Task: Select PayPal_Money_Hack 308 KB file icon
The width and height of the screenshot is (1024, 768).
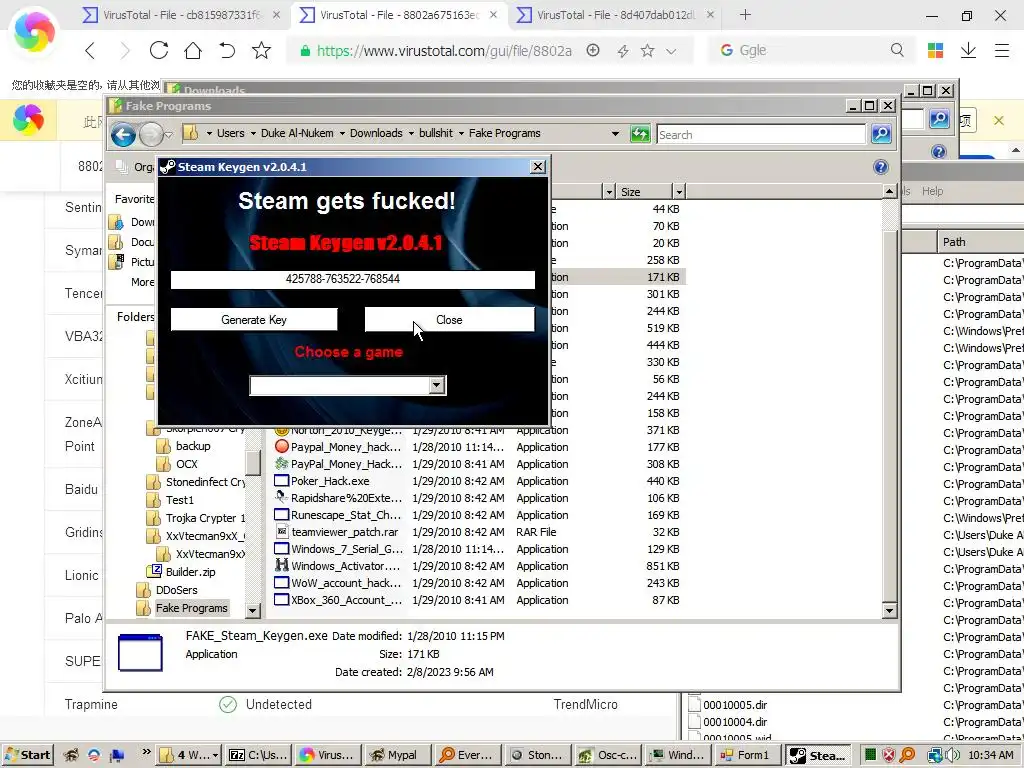Action: click(281, 464)
